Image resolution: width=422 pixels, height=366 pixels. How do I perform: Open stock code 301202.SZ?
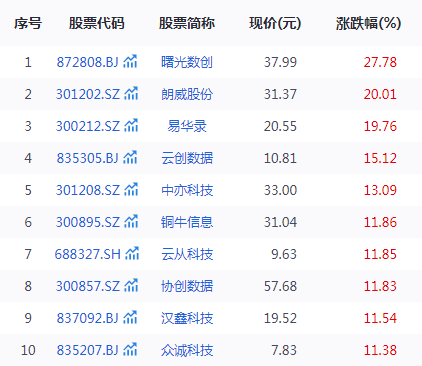[x=88, y=94]
